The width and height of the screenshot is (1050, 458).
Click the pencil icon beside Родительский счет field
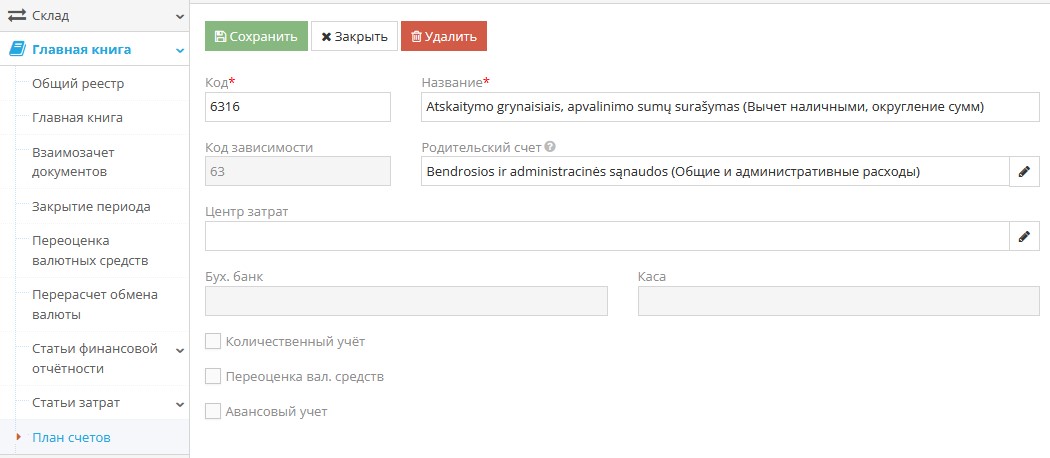(x=1024, y=172)
